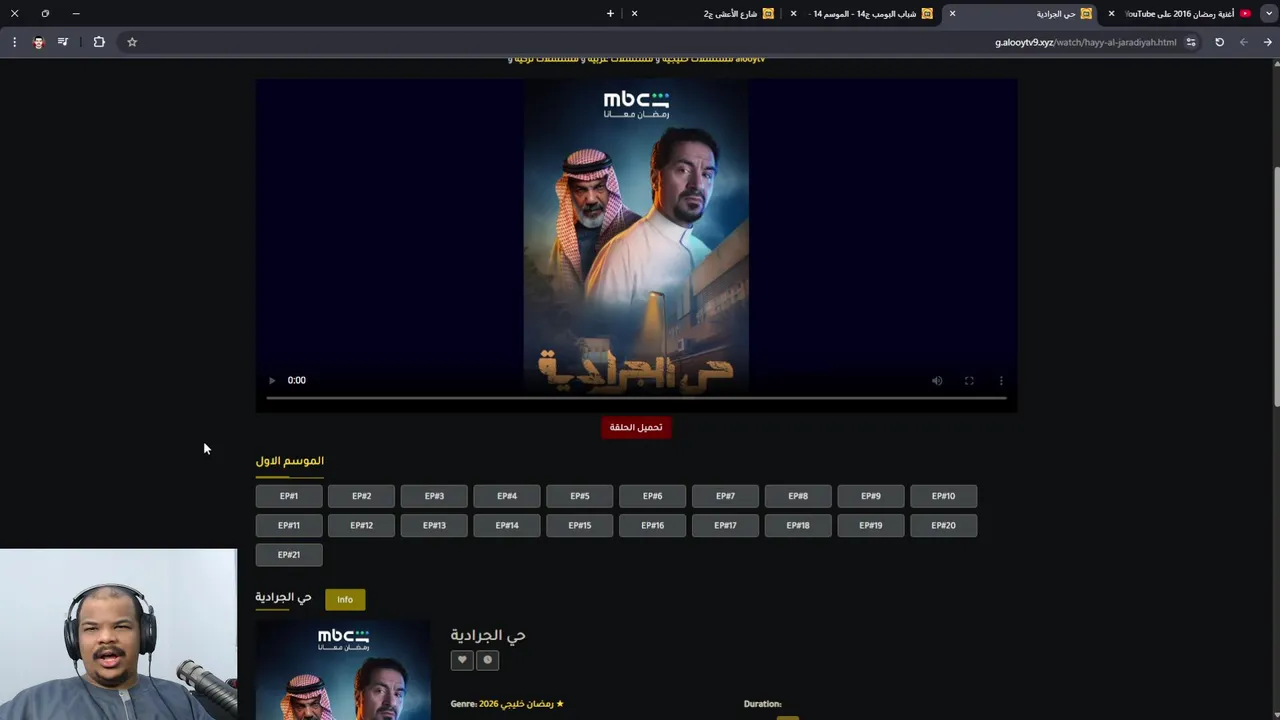Open the browser extensions puzzle icon

[x=99, y=42]
